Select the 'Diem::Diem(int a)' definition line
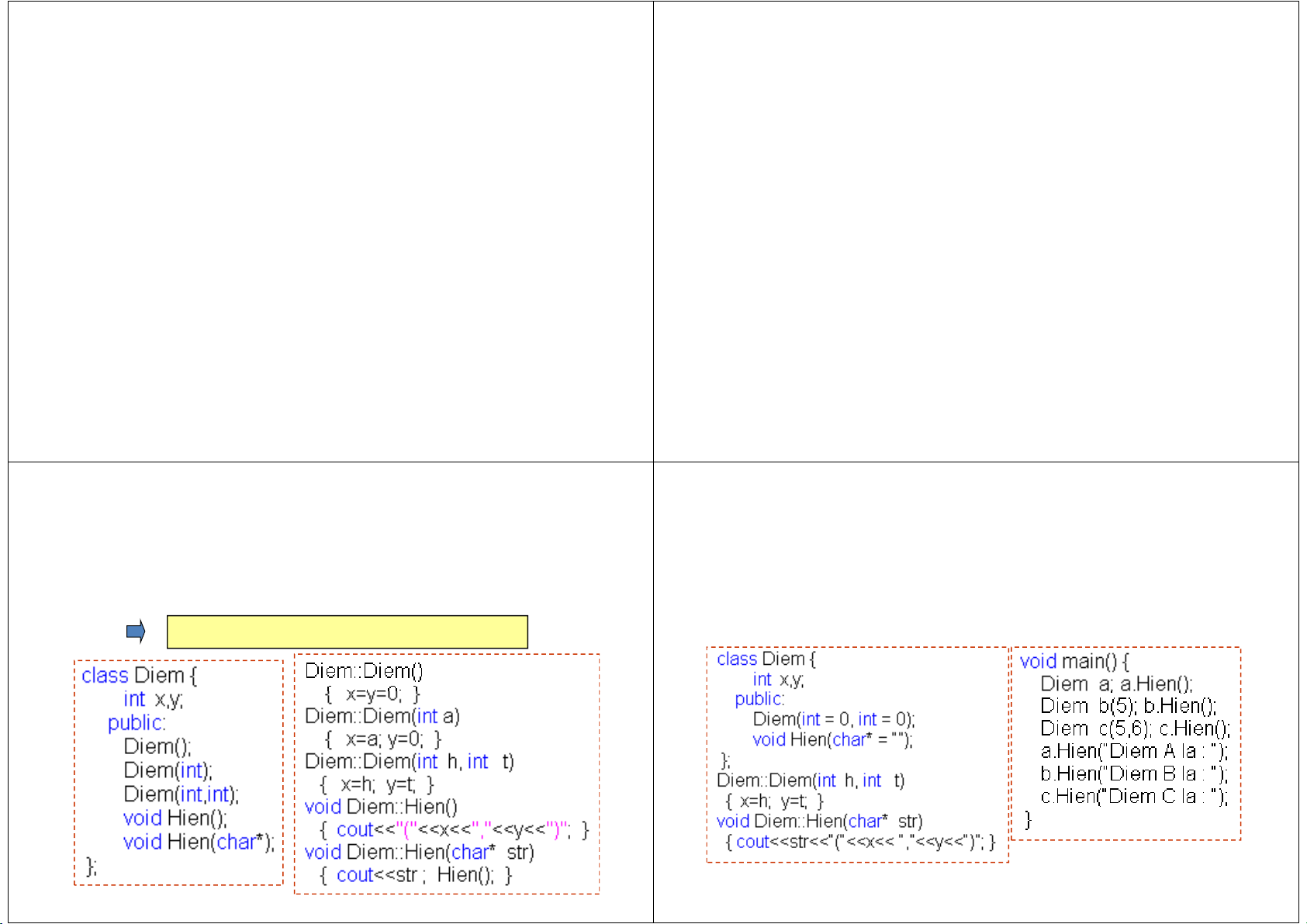The width and height of the screenshot is (1307, 924). (382, 716)
